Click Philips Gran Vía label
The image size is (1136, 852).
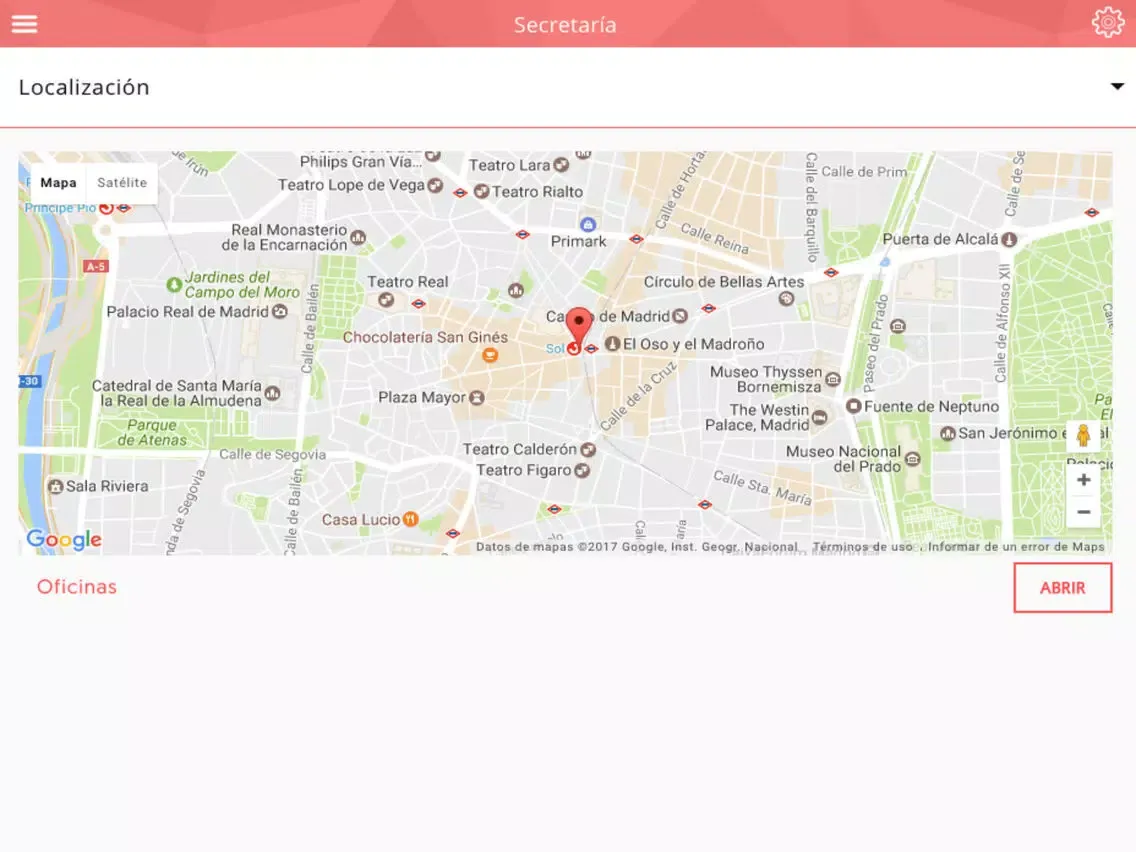(x=361, y=162)
